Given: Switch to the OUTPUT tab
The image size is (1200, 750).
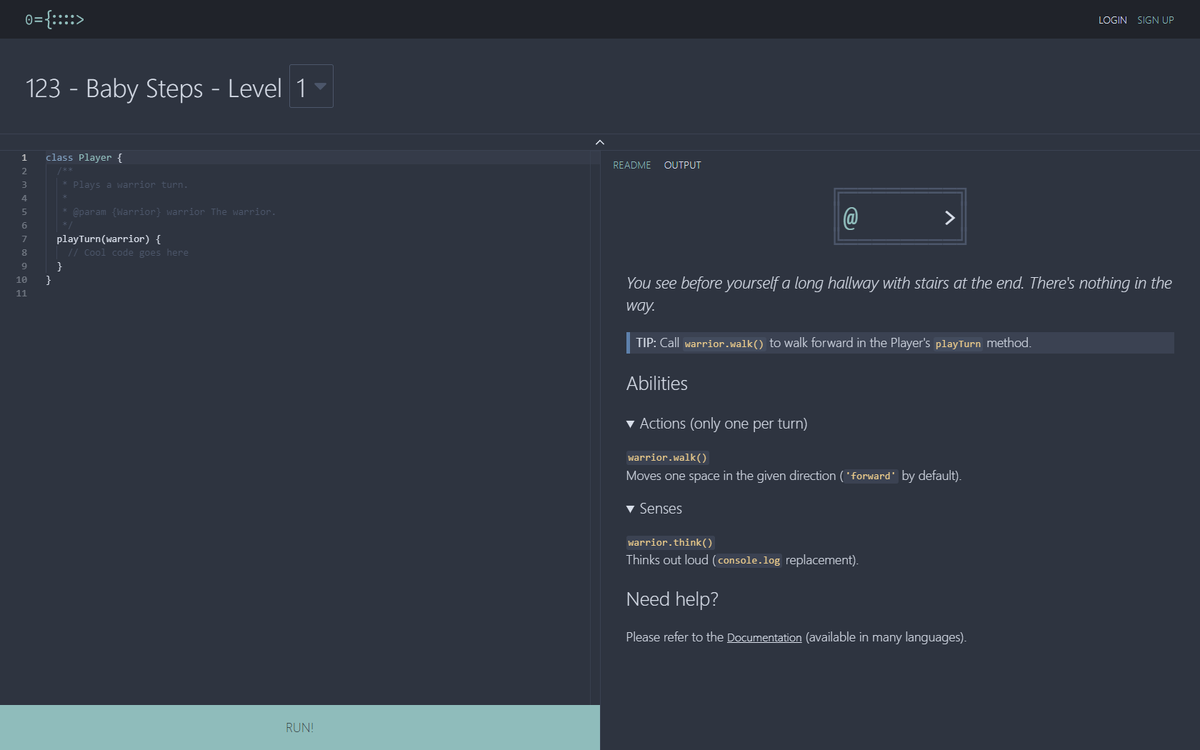Looking at the screenshot, I should pyautogui.click(x=682, y=165).
